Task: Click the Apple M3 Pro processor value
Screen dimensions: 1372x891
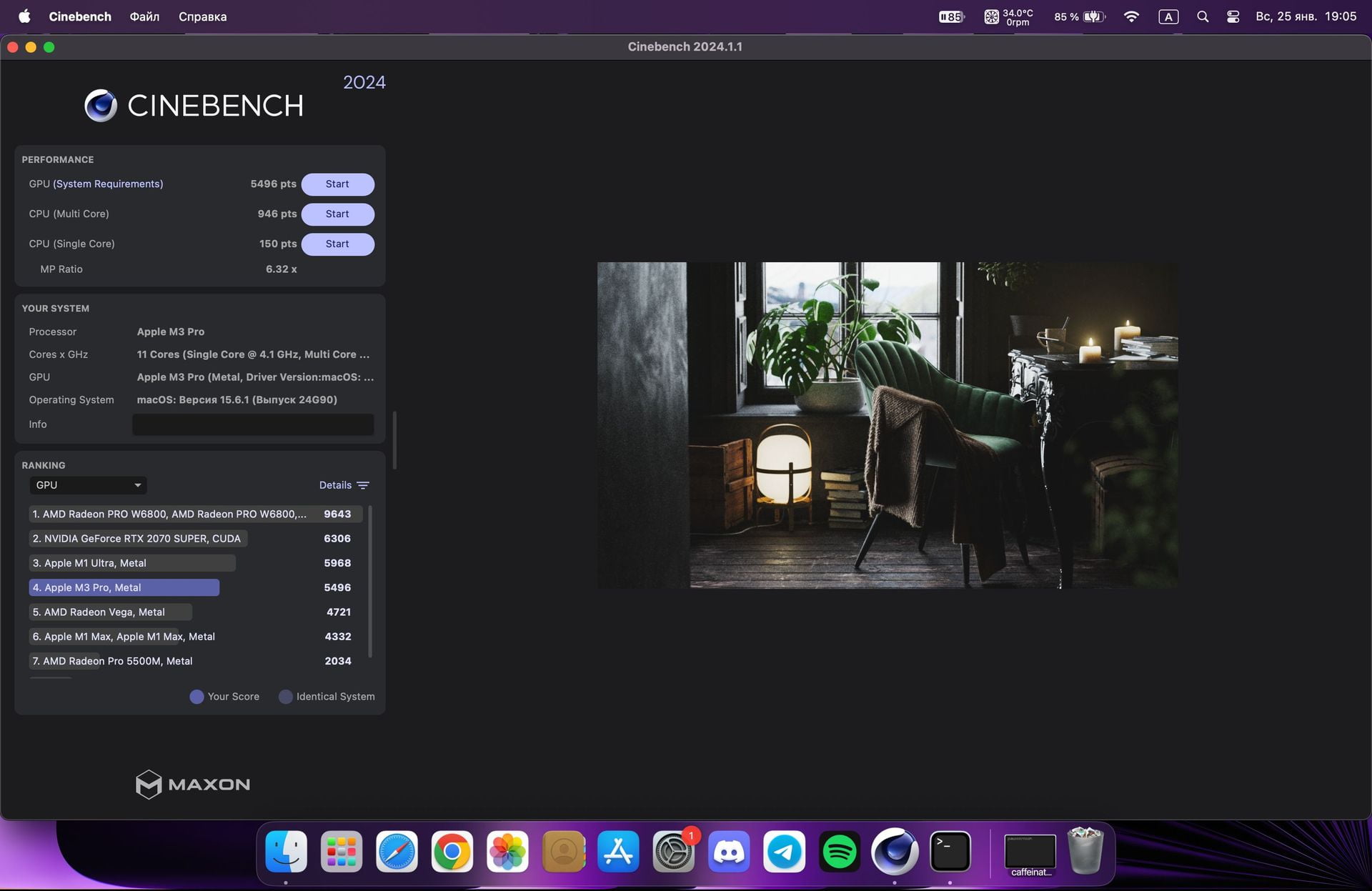Action: coord(171,332)
